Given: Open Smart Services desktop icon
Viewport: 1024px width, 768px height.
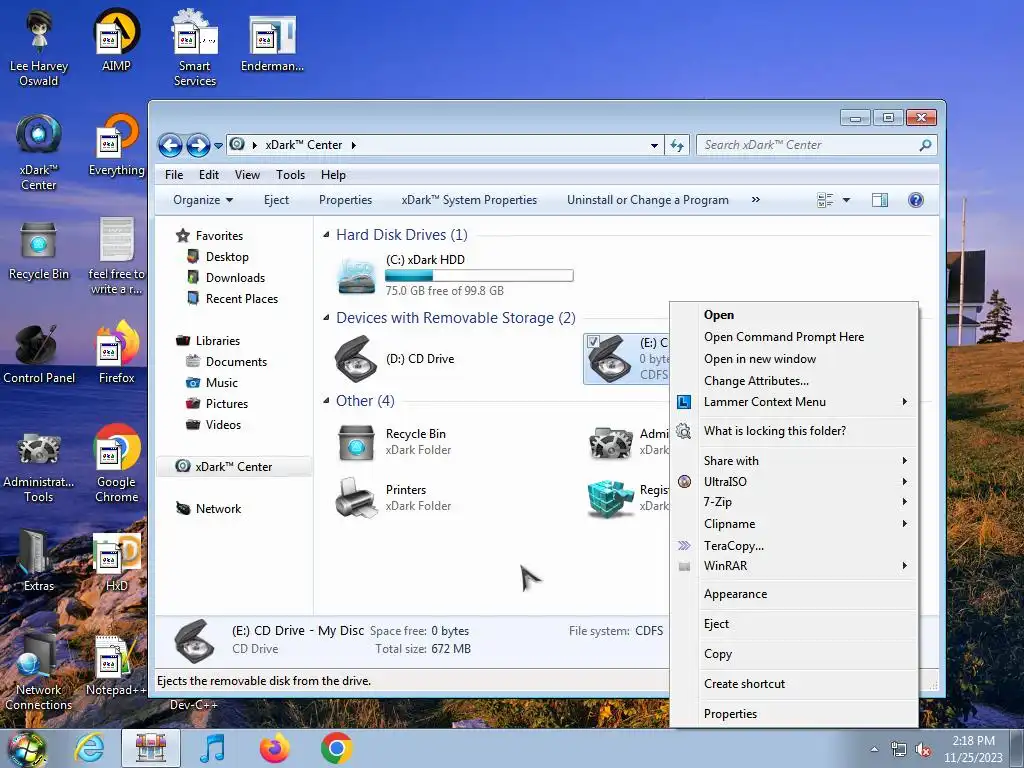Looking at the screenshot, I should [x=195, y=47].
